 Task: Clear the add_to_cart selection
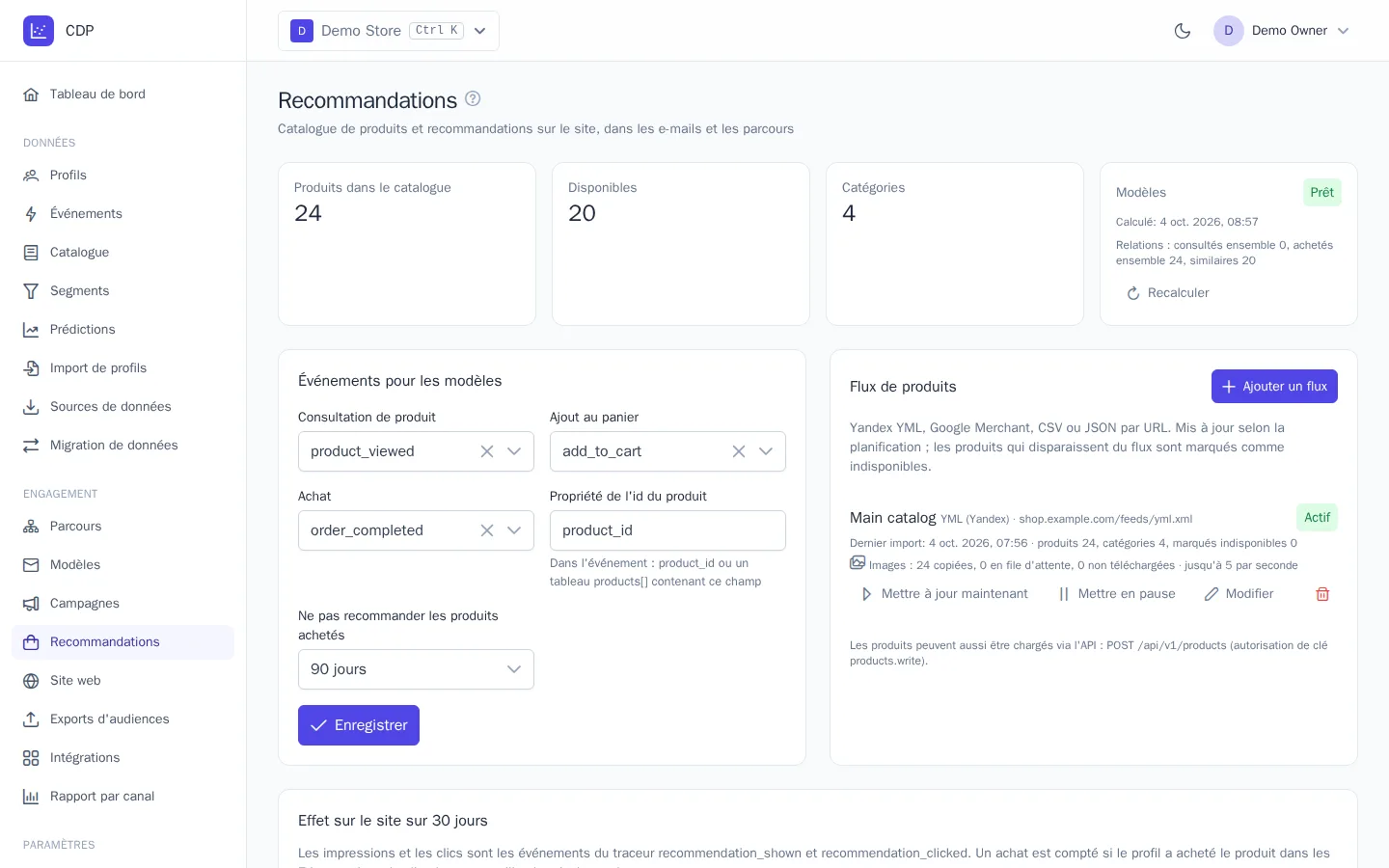tap(739, 451)
